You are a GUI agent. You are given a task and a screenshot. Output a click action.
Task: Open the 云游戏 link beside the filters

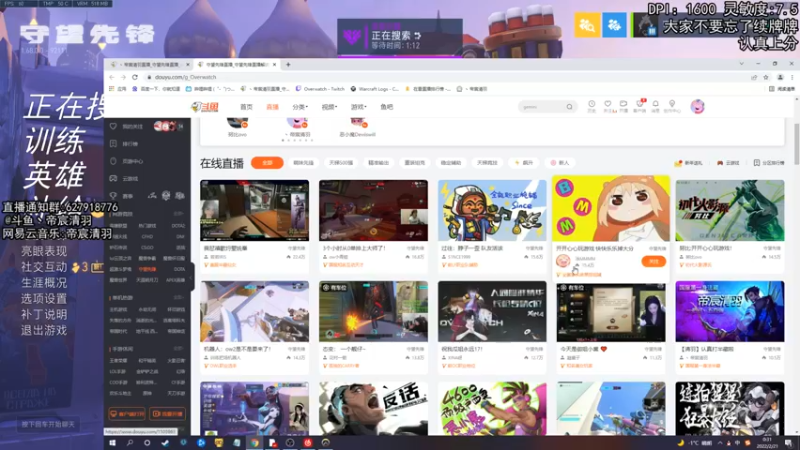tap(728, 163)
